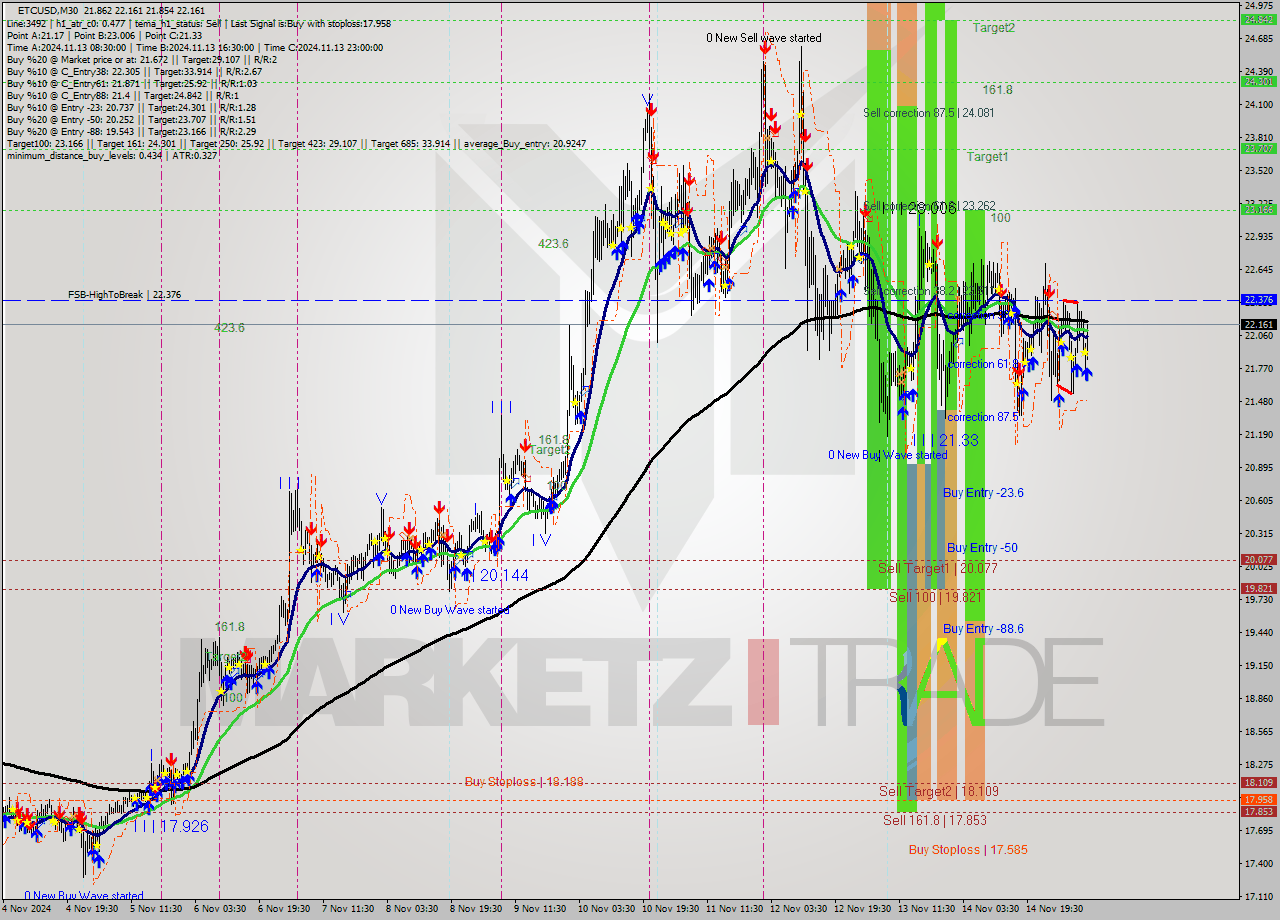Click the 22.935 price scale value
This screenshot has height=920, width=1280.
(1258, 237)
